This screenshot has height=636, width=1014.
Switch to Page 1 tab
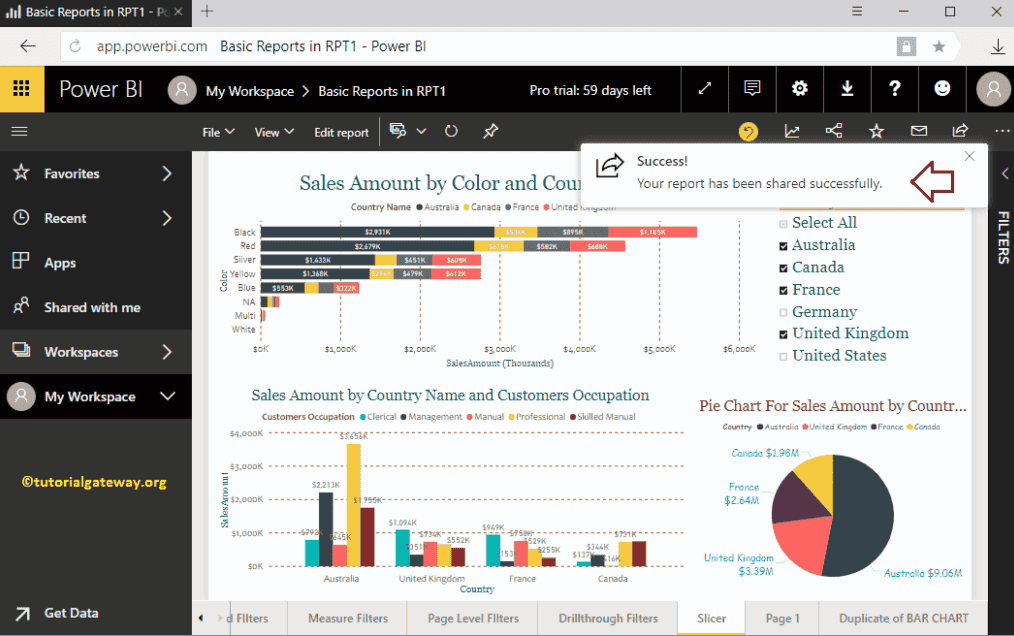pyautogui.click(x=782, y=618)
